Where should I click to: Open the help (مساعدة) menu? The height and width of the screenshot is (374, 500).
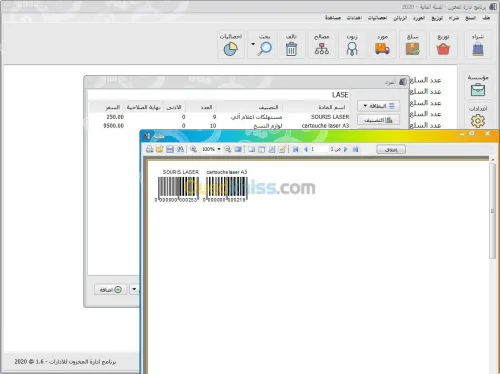pyautogui.click(x=333, y=18)
